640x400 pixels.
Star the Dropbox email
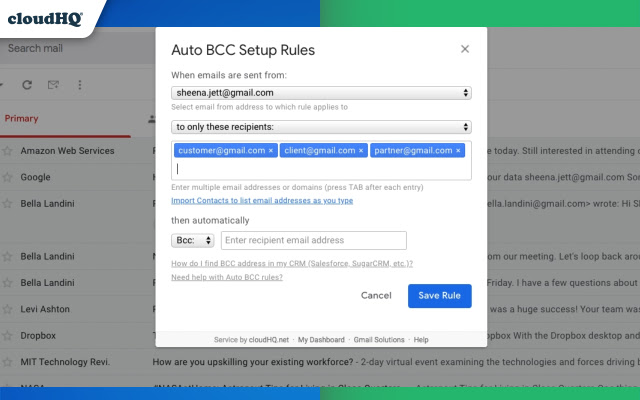(8, 335)
